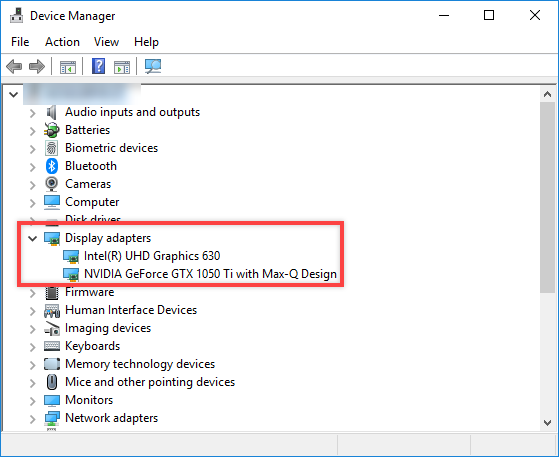Expand the Firmware category
The image size is (559, 457).
(x=32, y=293)
